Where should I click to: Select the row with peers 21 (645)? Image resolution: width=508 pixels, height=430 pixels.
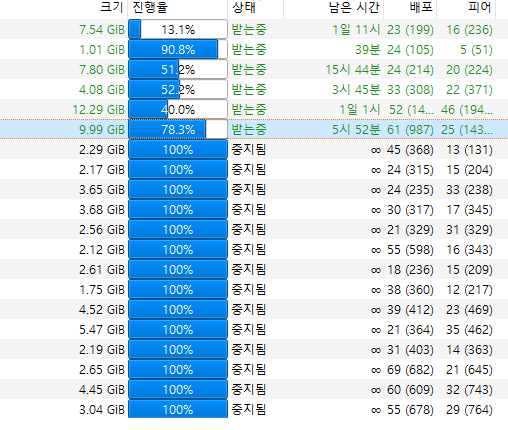(254, 369)
